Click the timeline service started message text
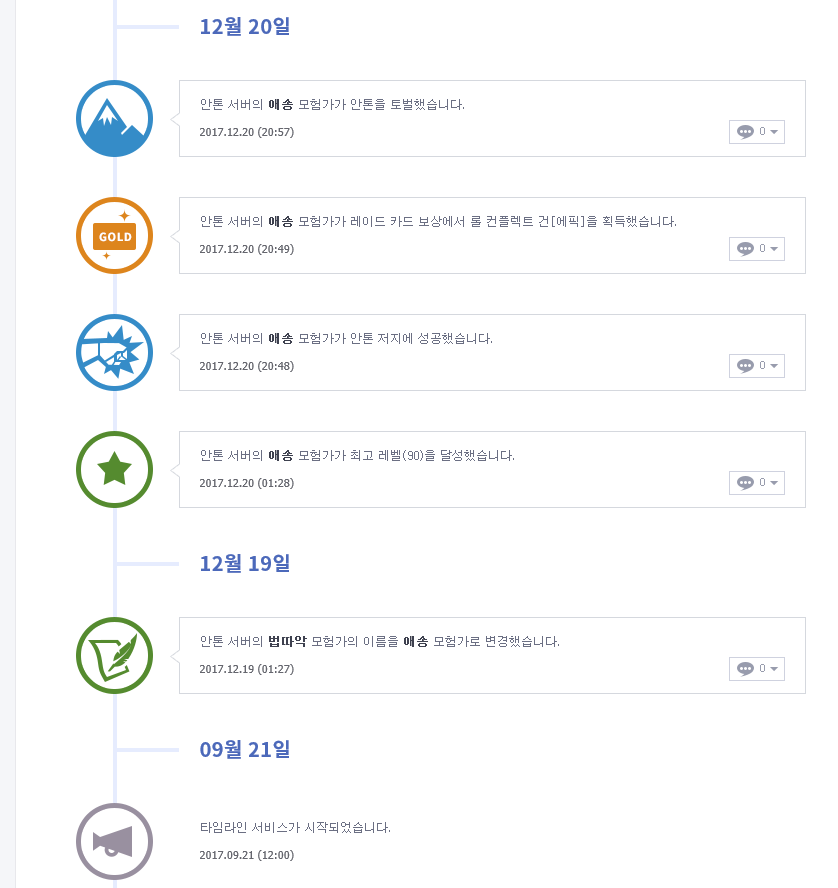The height and width of the screenshot is (888, 838). pos(295,828)
